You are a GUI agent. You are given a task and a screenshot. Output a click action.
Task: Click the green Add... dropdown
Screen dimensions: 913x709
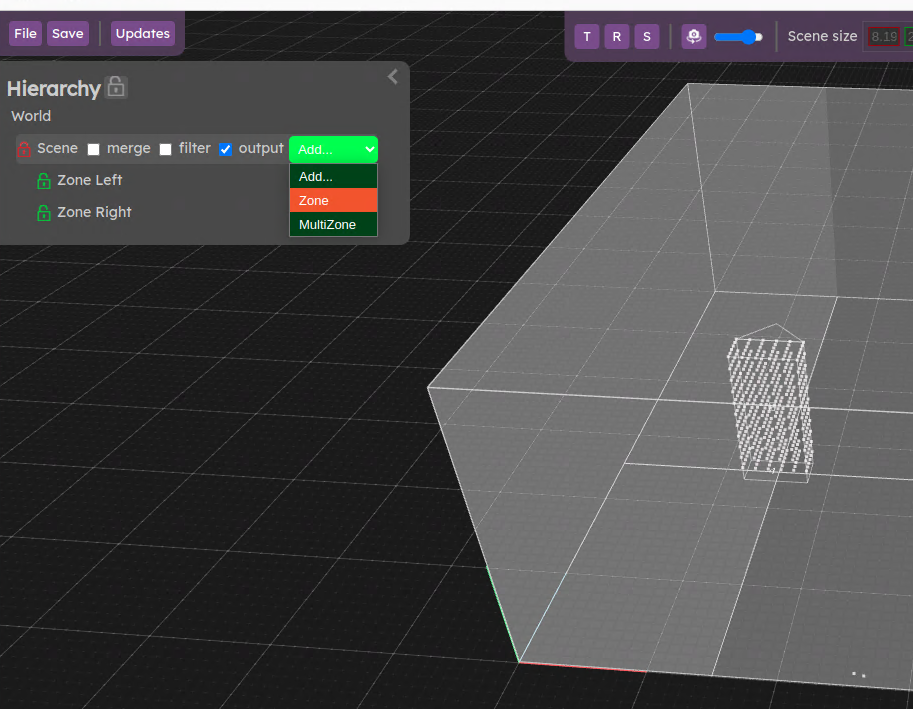click(333, 149)
